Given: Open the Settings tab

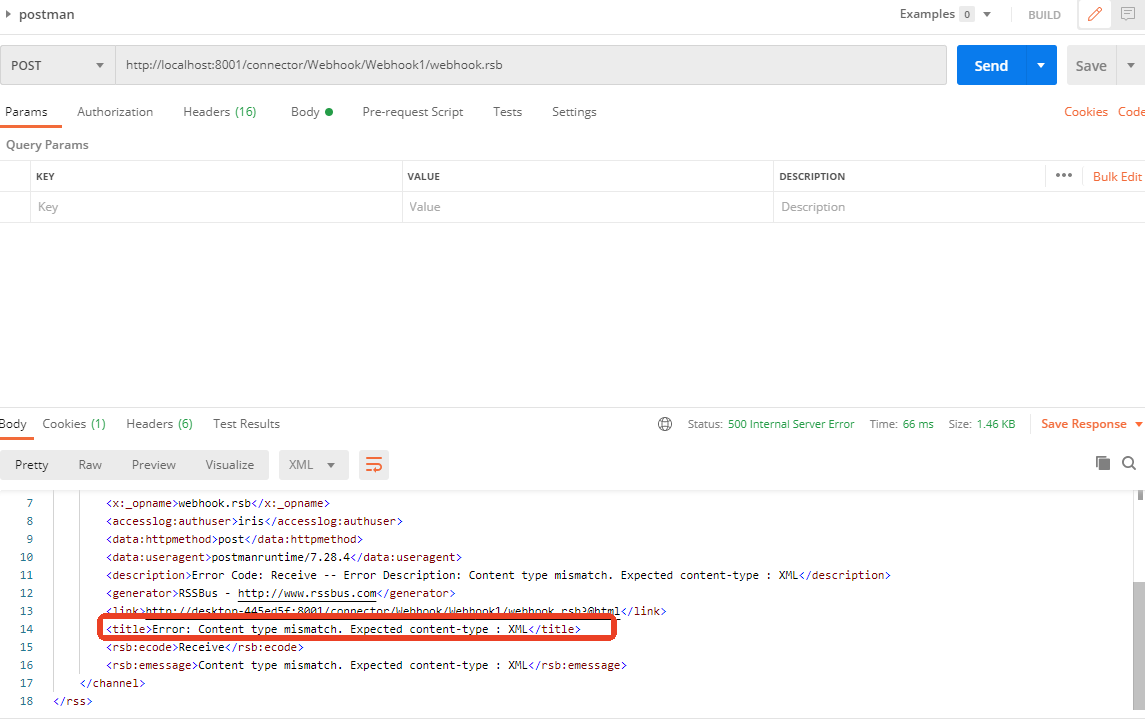Looking at the screenshot, I should click(x=574, y=112).
